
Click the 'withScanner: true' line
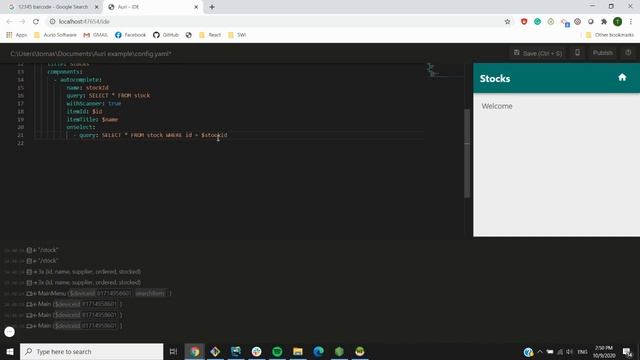94,103
